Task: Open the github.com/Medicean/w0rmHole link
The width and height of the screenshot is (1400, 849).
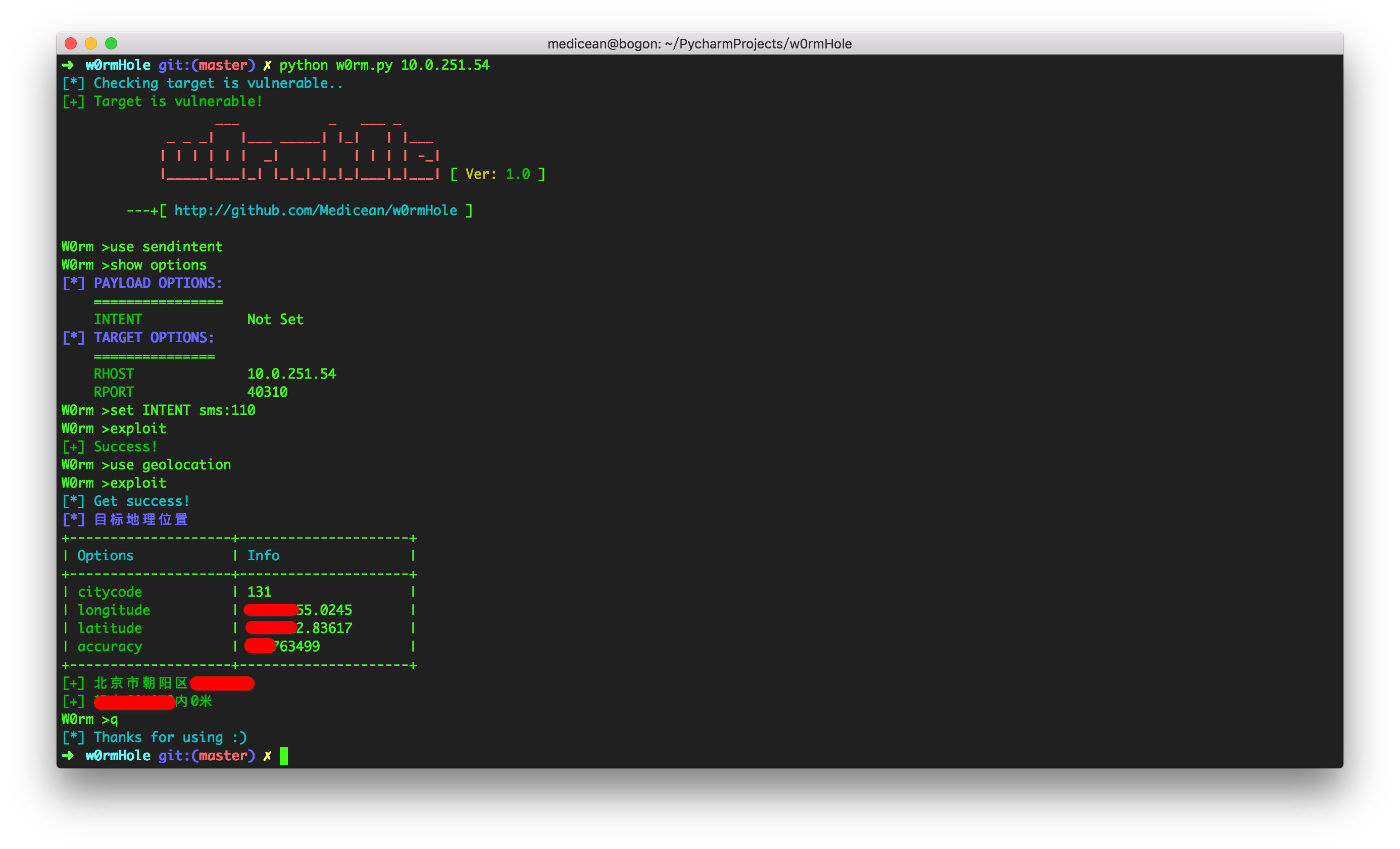Action: [315, 211]
